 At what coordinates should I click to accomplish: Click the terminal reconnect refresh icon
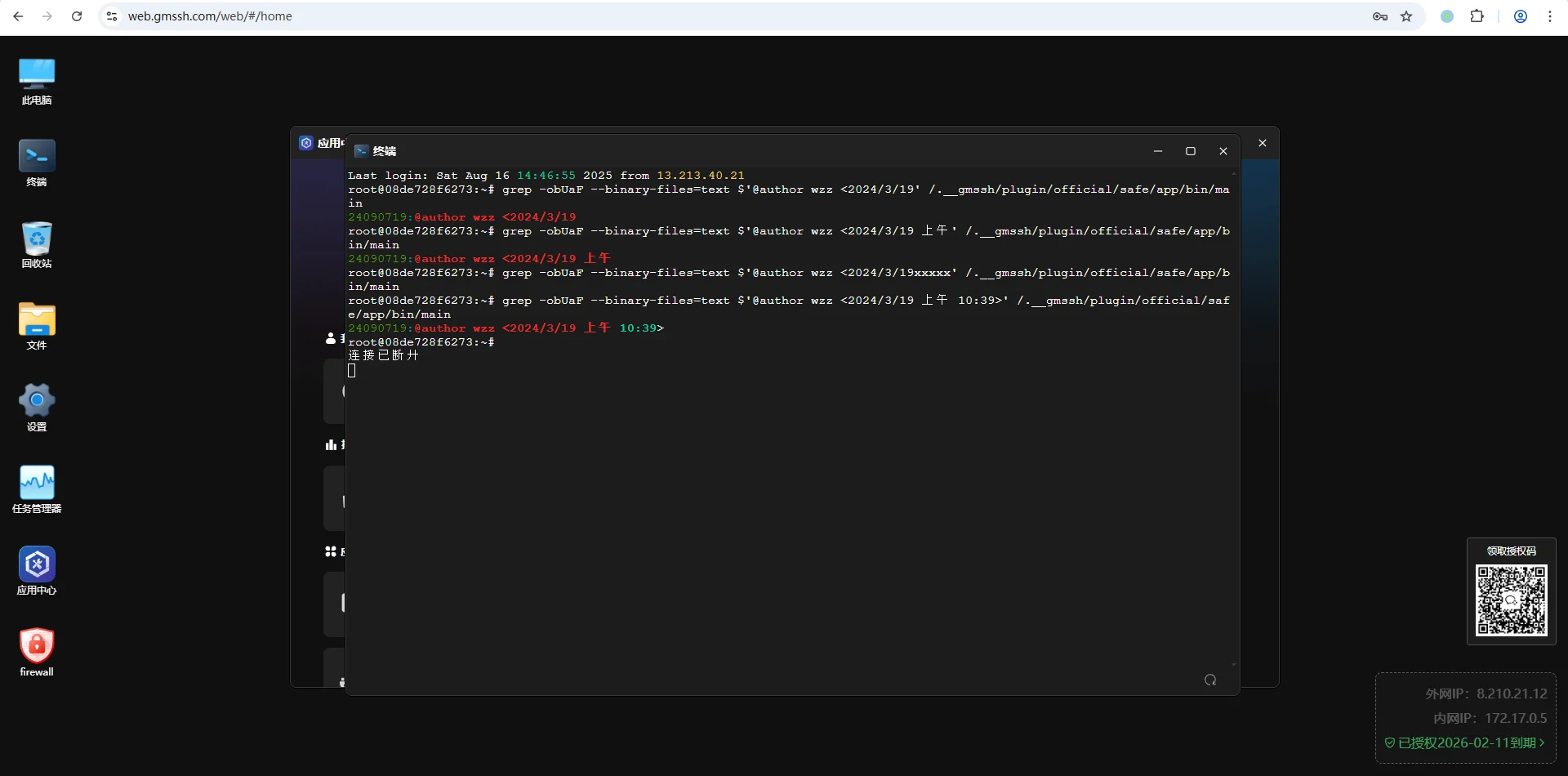pos(1210,680)
